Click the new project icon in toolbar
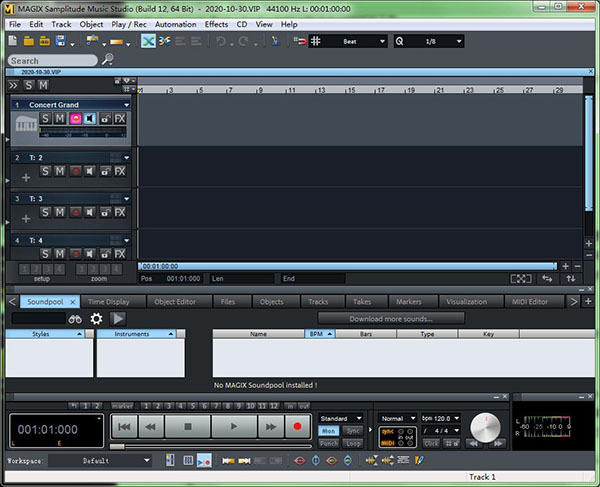600x487 pixels. (12, 41)
